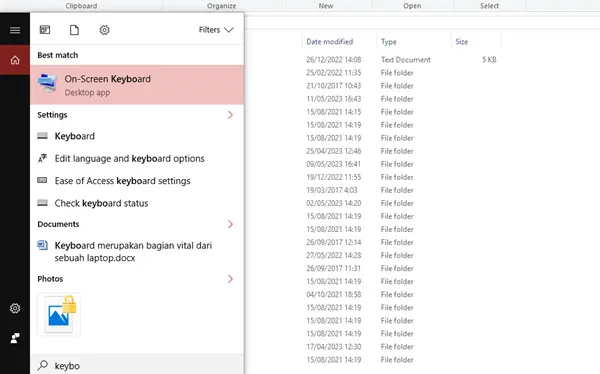The height and width of the screenshot is (374, 600).
Task: Click the 5 KB size cell
Action: click(489, 60)
